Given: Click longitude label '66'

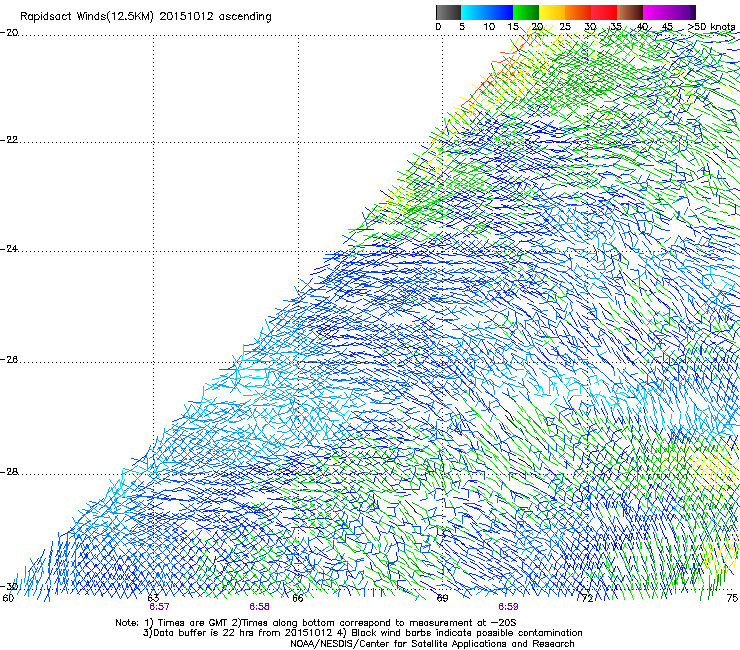Looking at the screenshot, I should (298, 599).
